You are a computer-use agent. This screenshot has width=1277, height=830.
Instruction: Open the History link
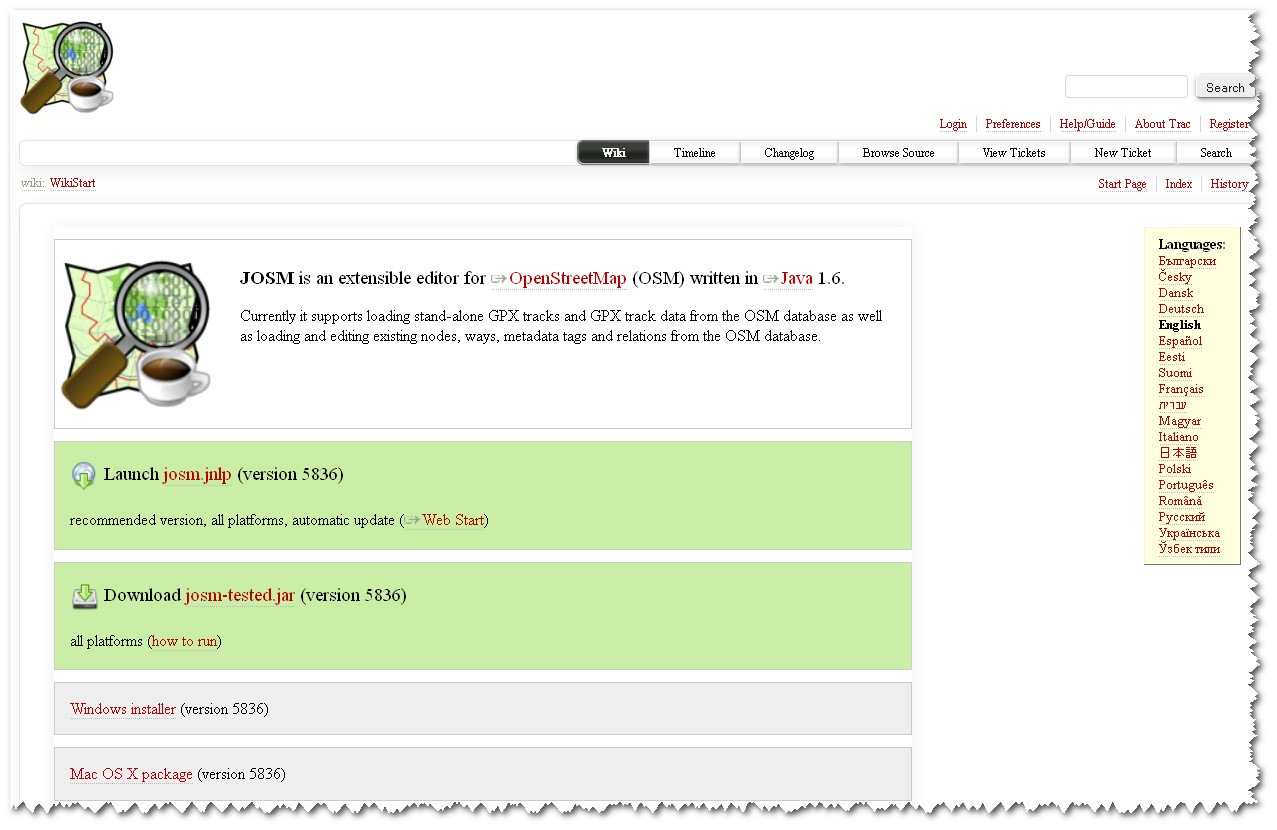[1229, 184]
